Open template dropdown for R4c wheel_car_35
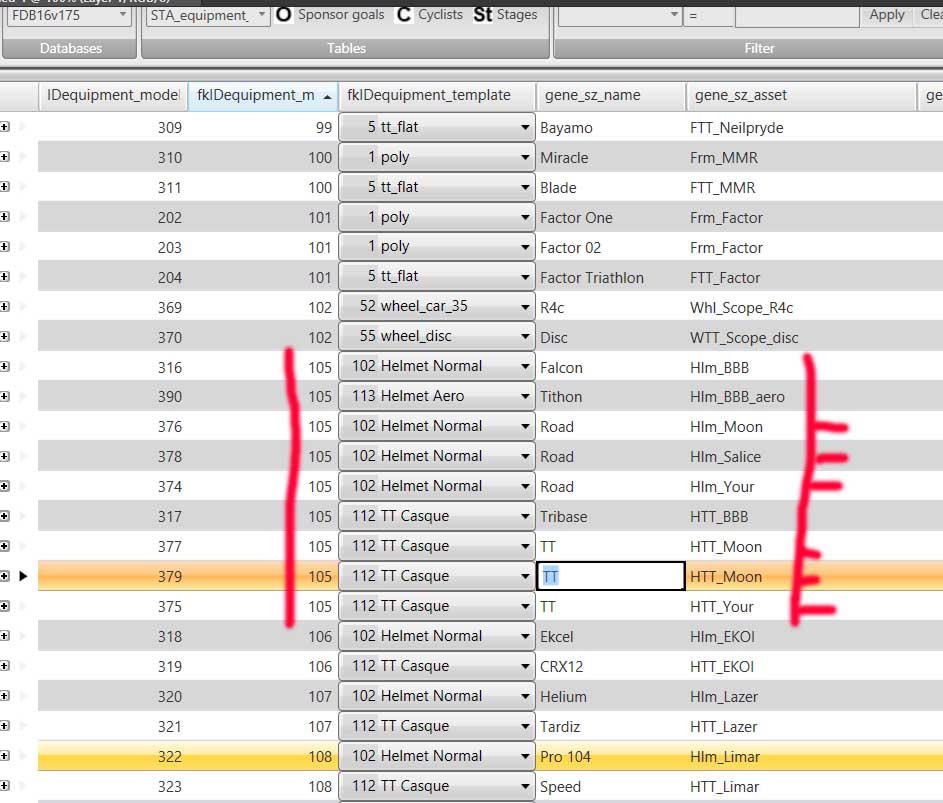 [x=525, y=307]
